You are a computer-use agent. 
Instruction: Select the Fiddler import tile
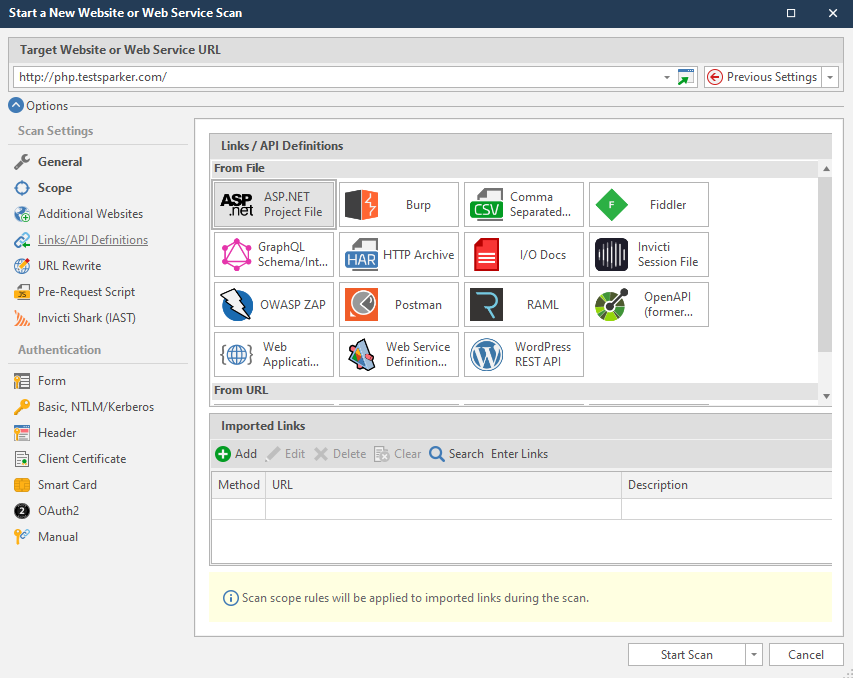click(x=649, y=205)
